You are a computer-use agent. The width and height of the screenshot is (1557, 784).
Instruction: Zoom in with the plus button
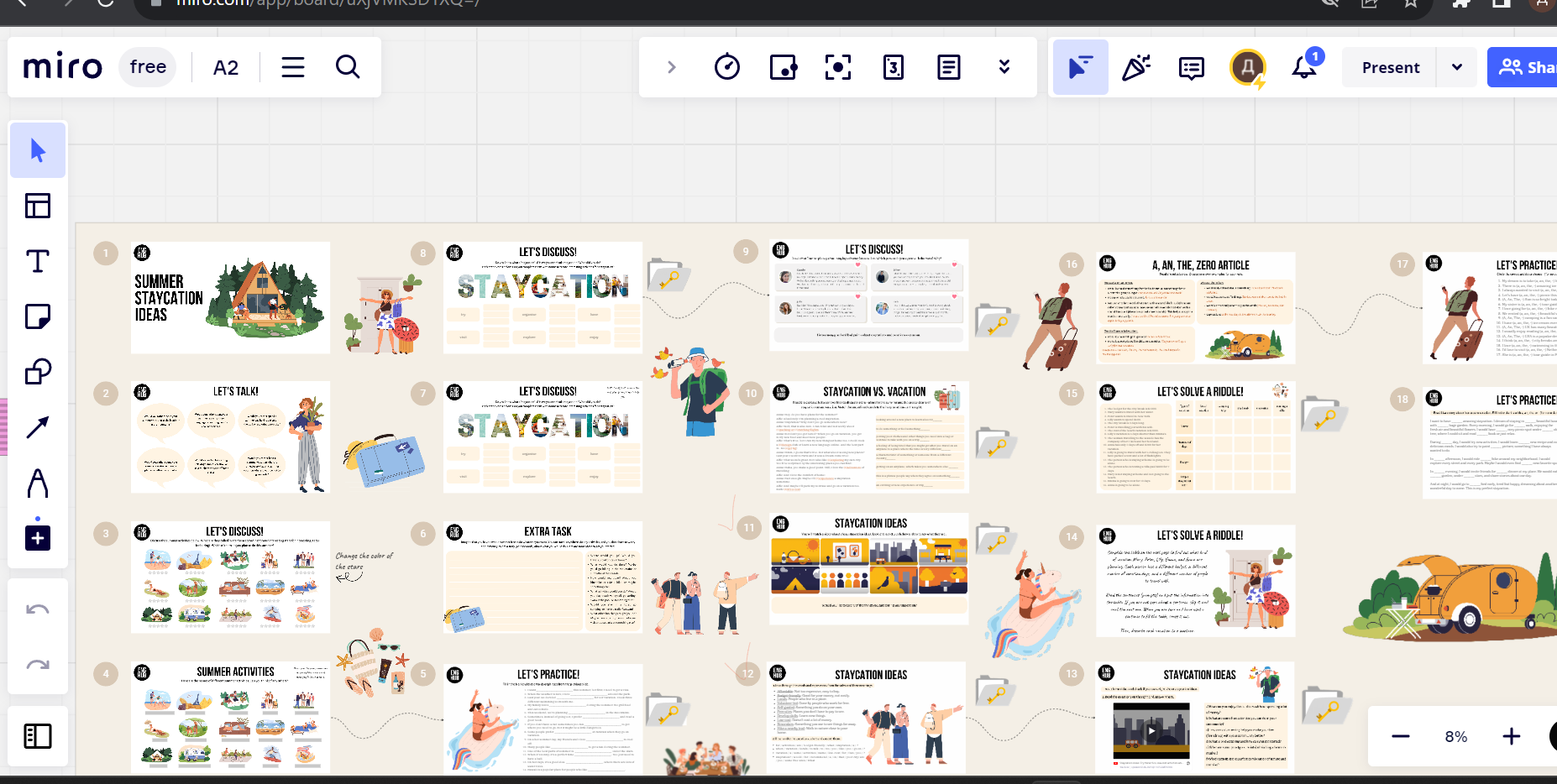click(x=1512, y=736)
